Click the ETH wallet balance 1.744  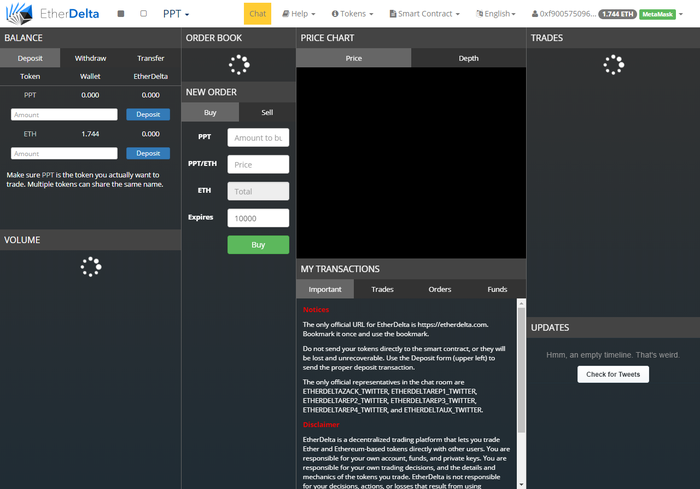90,134
